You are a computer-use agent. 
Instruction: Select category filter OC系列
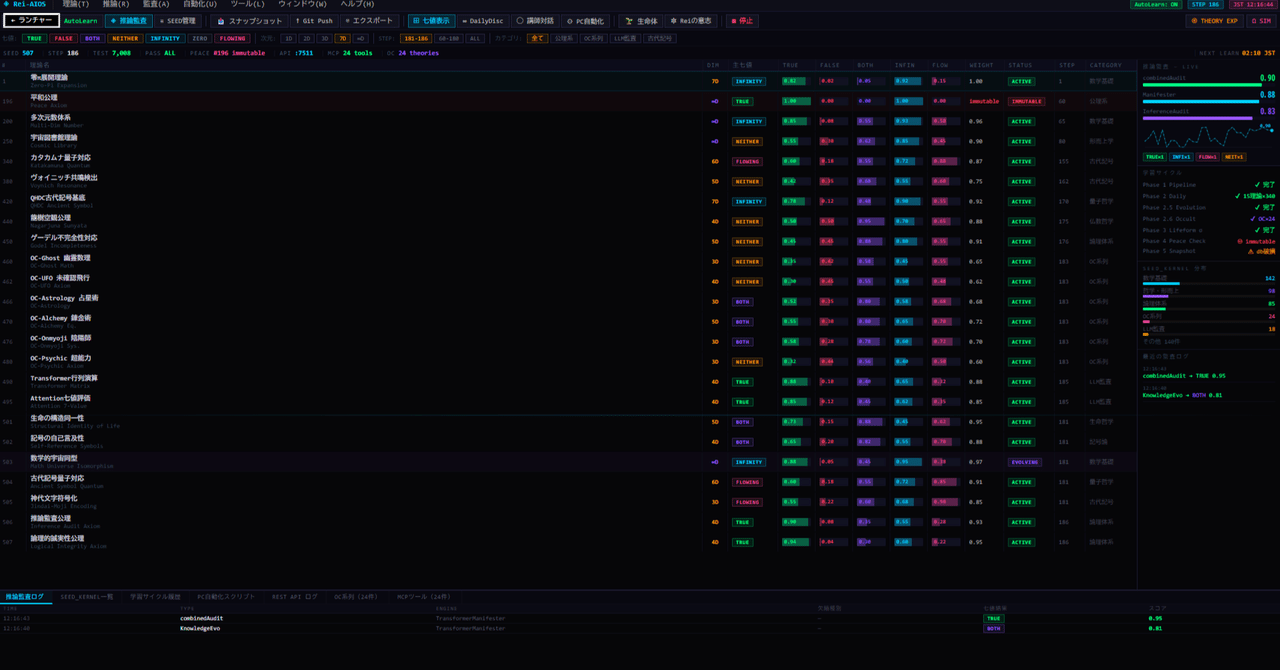[594, 38]
